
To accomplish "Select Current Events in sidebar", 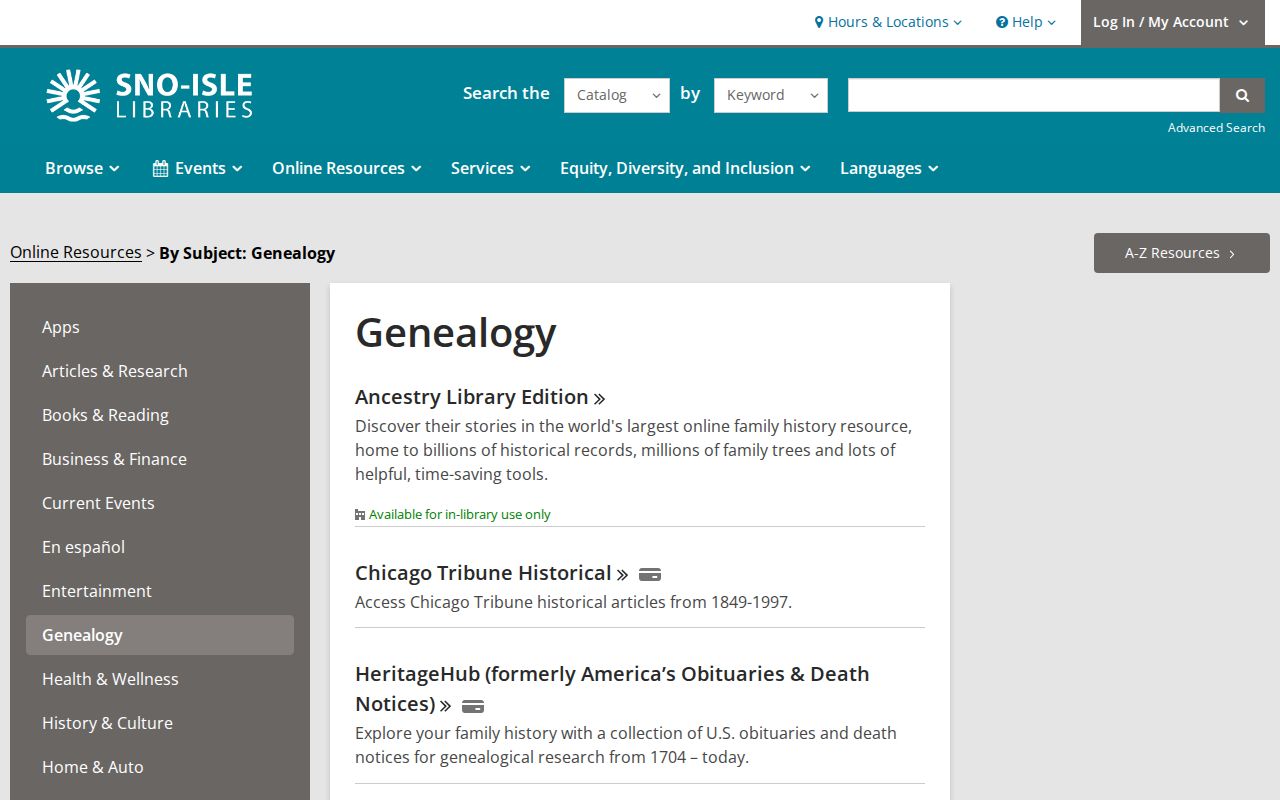I will (x=160, y=503).
